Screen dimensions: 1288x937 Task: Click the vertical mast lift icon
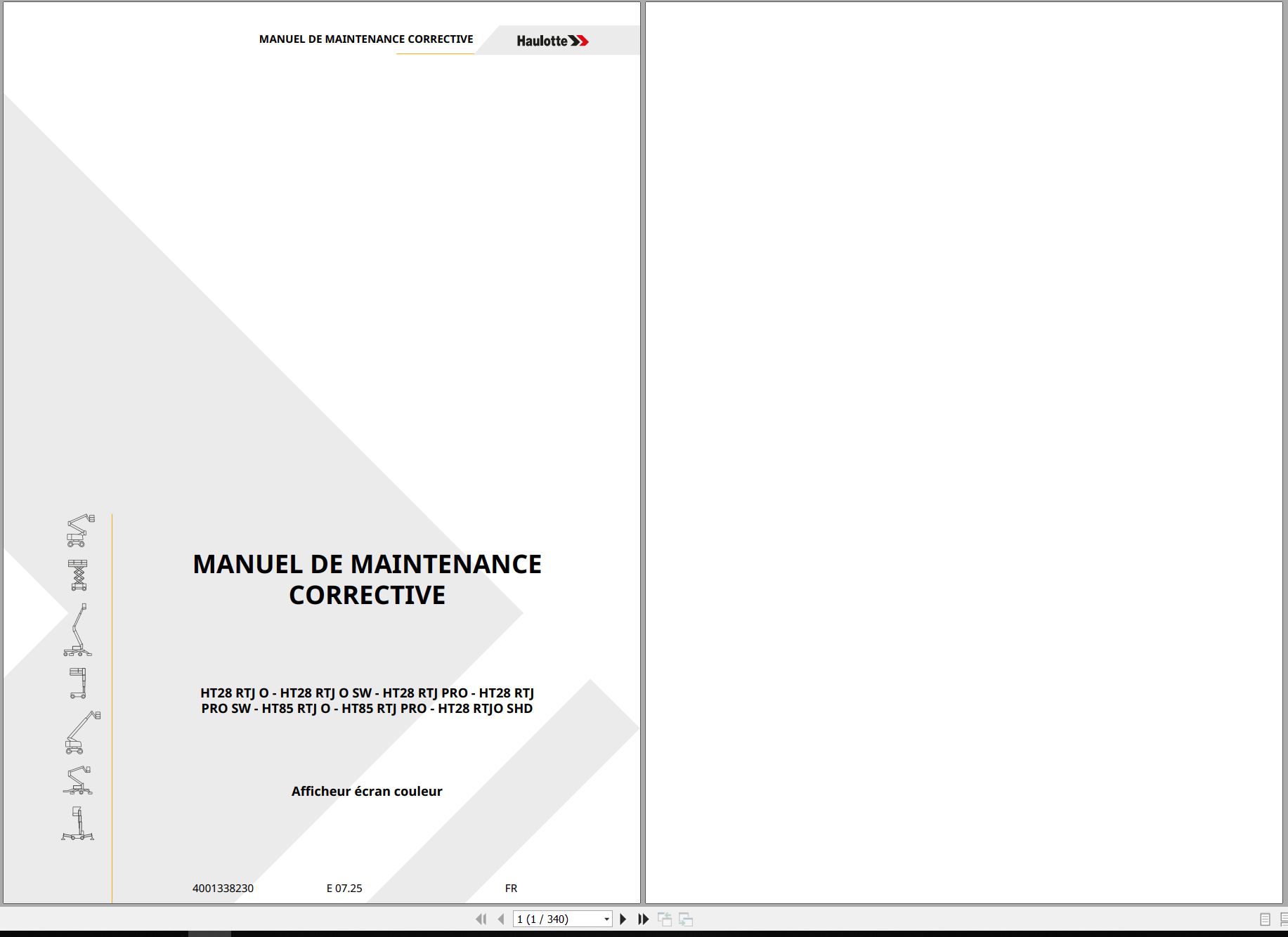(78, 683)
